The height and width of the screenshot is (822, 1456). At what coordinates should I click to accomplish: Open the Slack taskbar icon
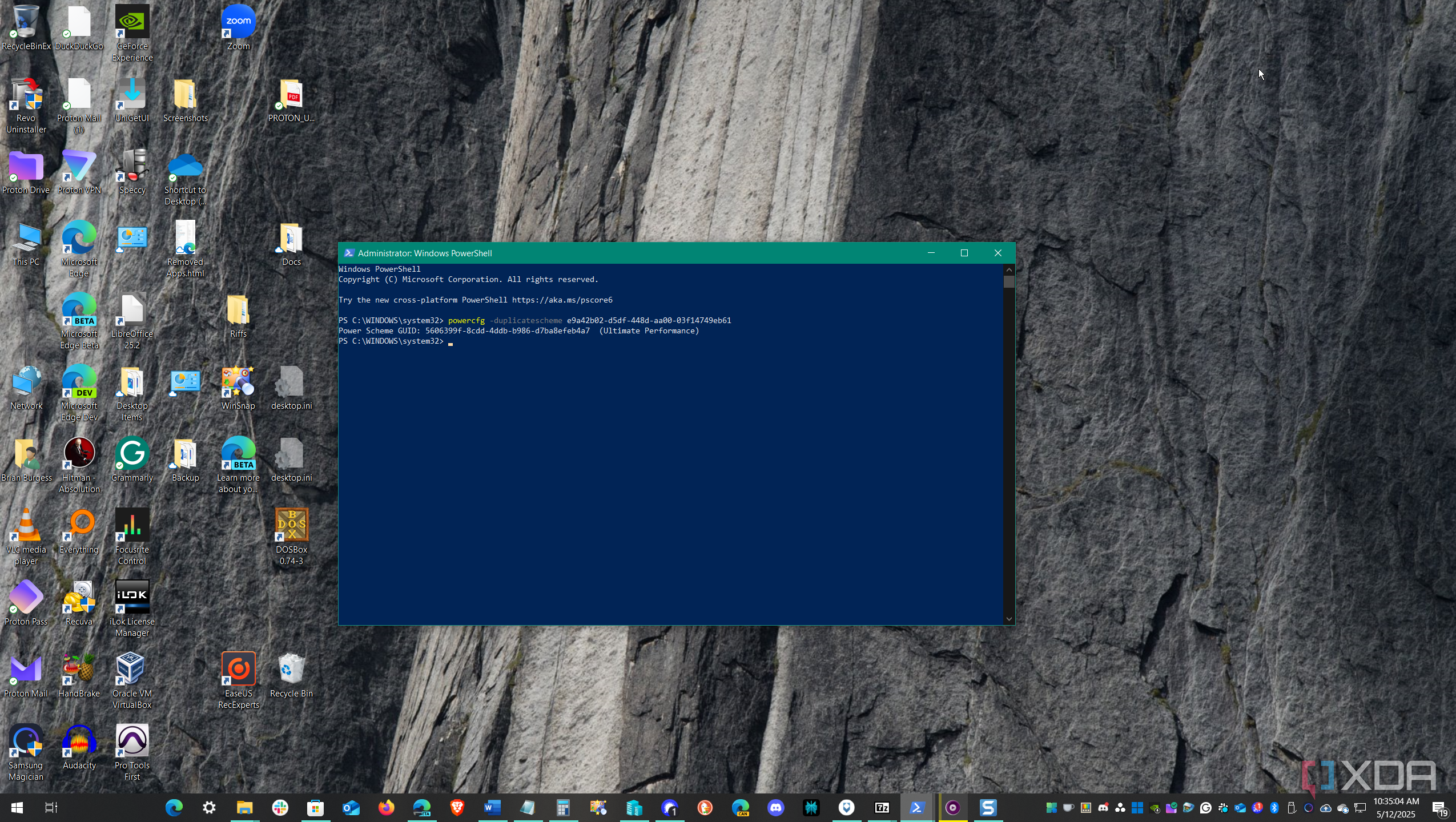tap(280, 807)
